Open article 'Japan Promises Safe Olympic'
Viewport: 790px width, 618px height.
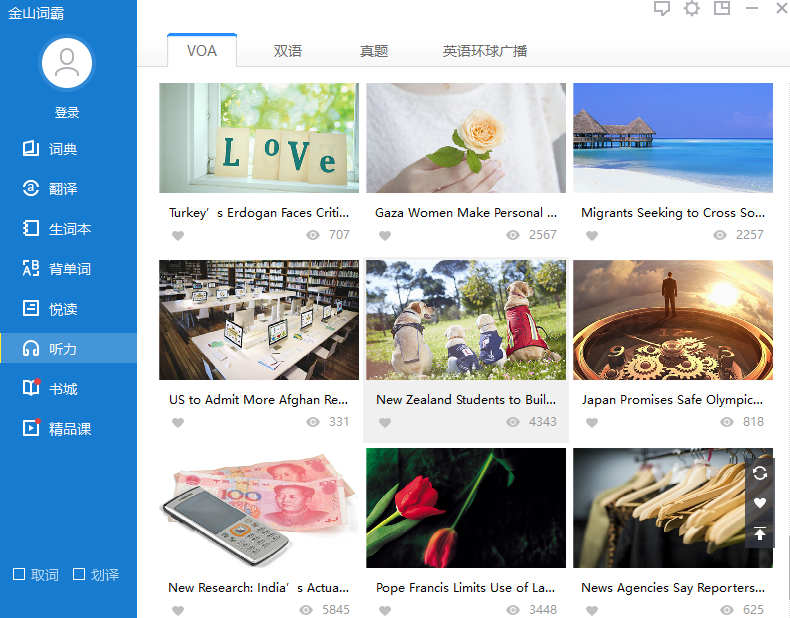pos(672,400)
